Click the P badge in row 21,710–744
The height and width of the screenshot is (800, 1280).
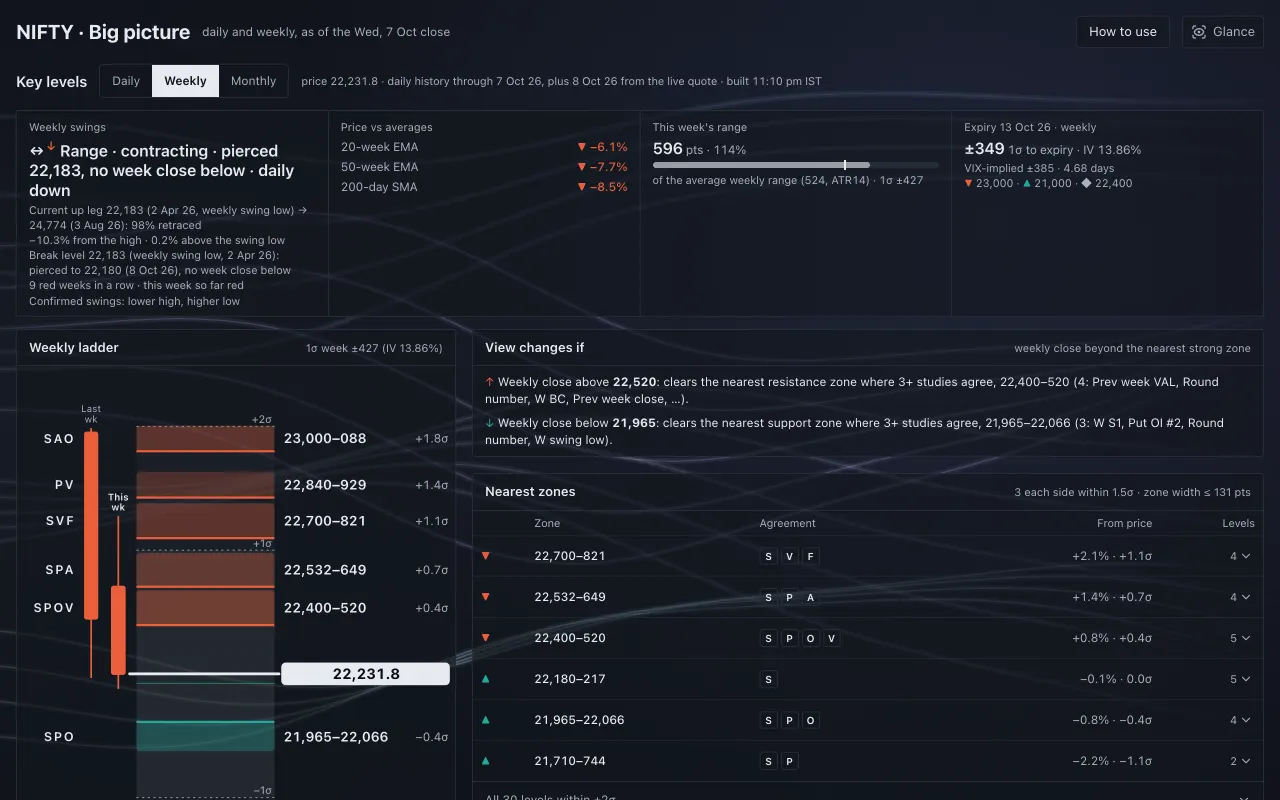(x=790, y=761)
